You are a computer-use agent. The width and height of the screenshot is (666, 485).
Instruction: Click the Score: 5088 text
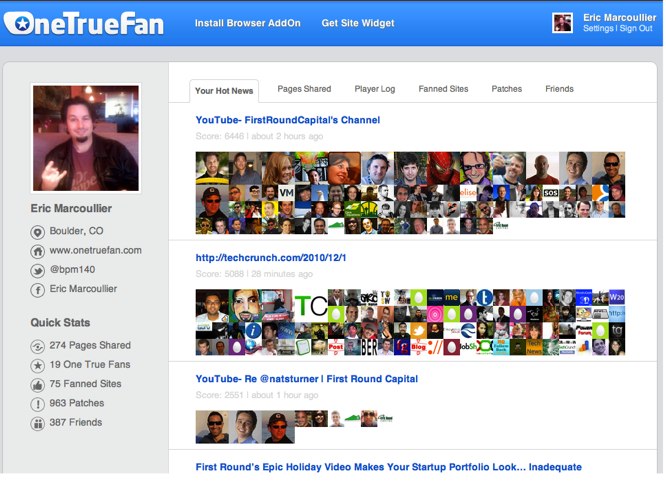pyautogui.click(x=220, y=274)
